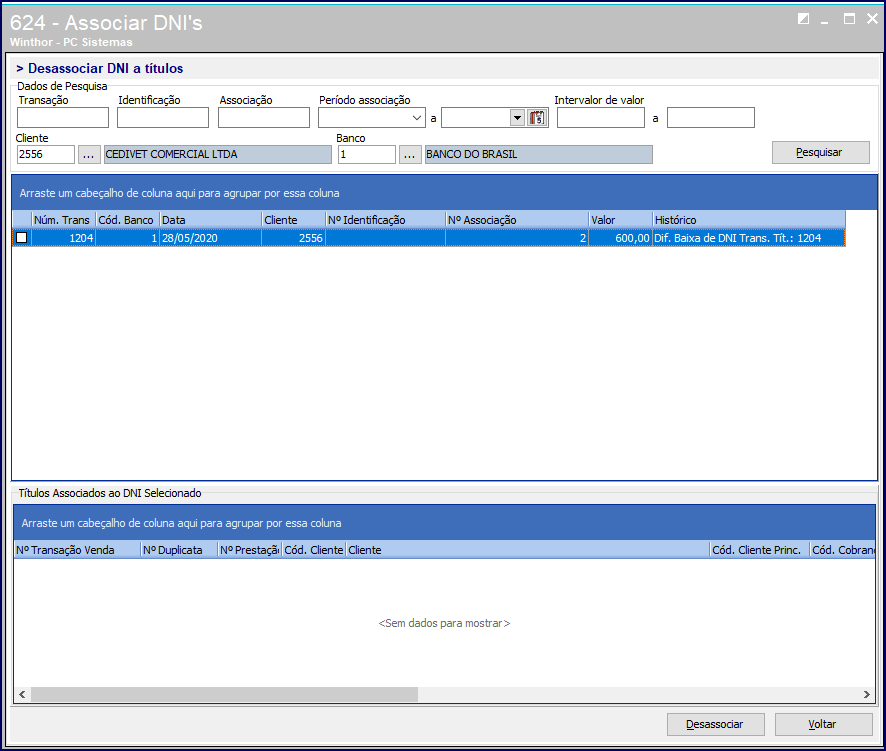
Task: Sort by Cód. Cobrança column header
Action: click(842, 550)
